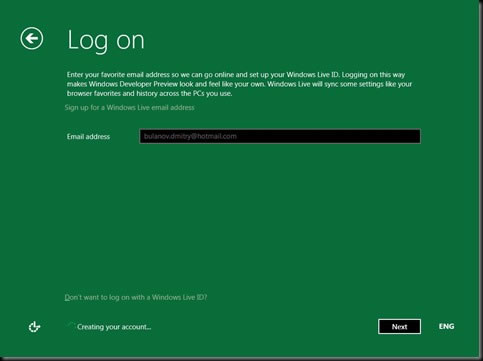Screen dimensions: 483x361
Task: Choose Don't want to log on with Windows Live ID
Action: [136, 297]
